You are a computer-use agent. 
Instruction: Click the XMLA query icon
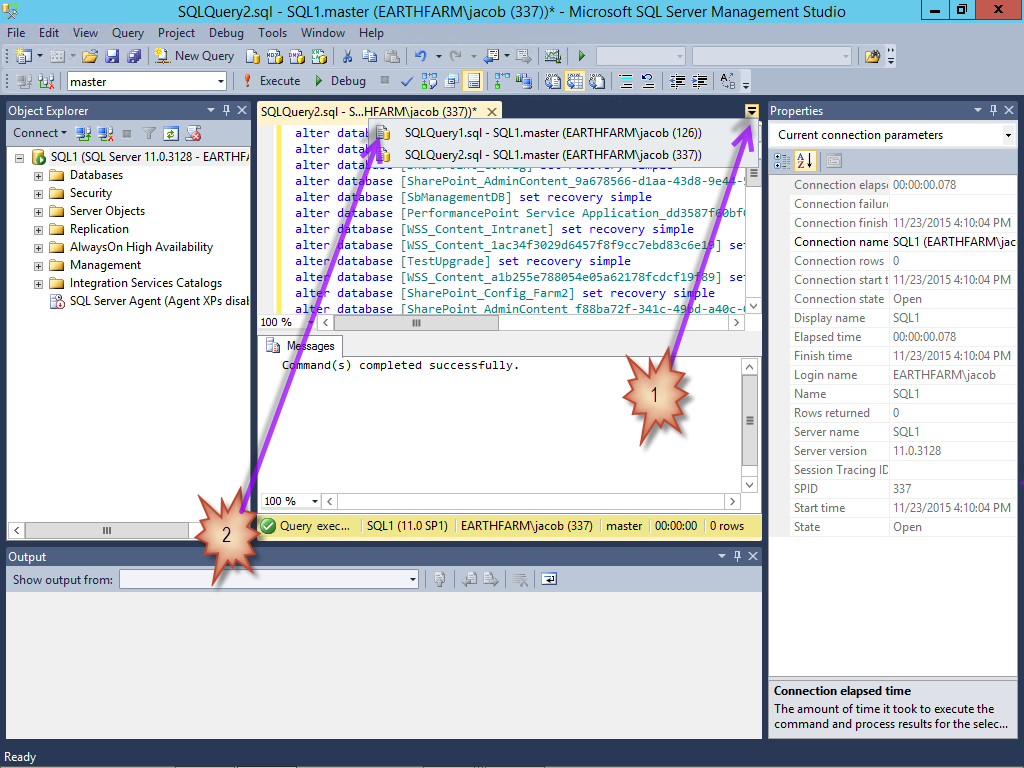click(x=319, y=57)
